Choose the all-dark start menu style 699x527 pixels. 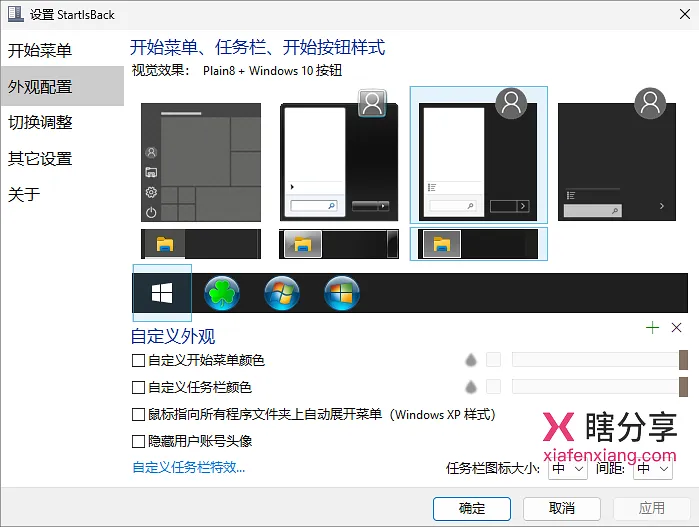(617, 154)
